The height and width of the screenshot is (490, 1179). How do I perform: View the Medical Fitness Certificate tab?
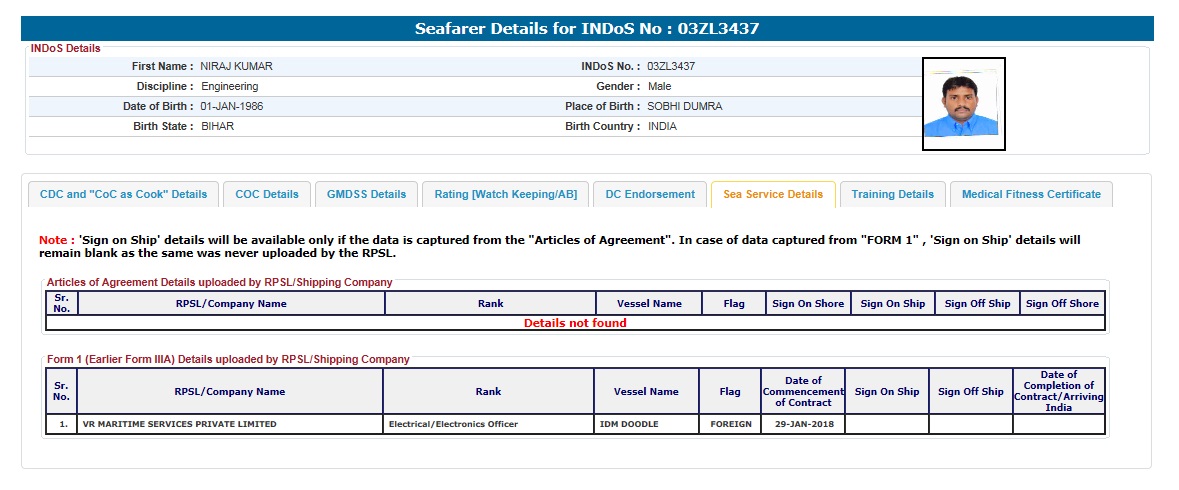tap(1031, 194)
